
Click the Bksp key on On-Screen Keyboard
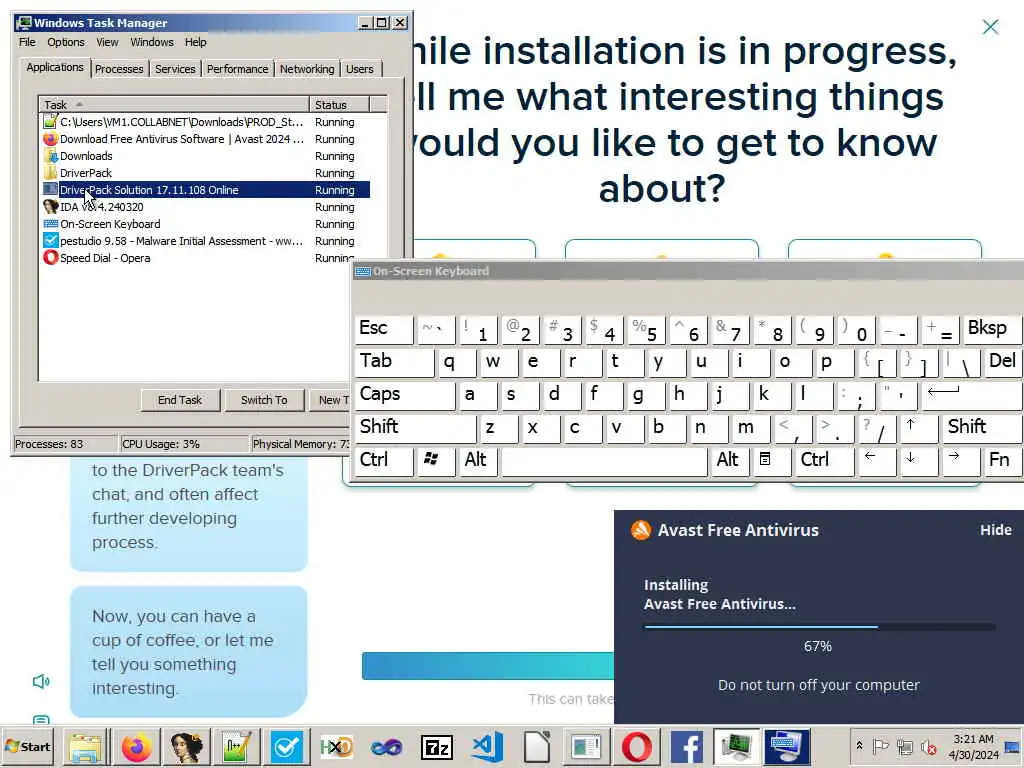click(991, 329)
